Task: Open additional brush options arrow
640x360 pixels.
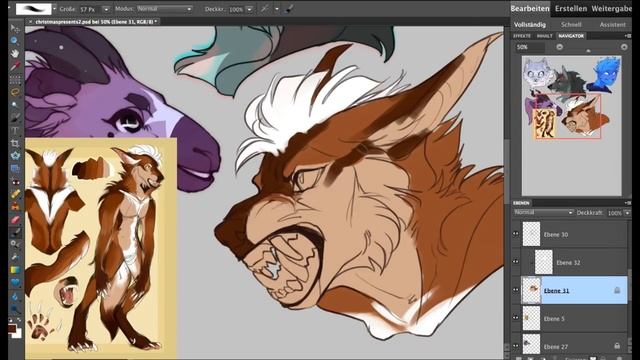Action: 277,9
